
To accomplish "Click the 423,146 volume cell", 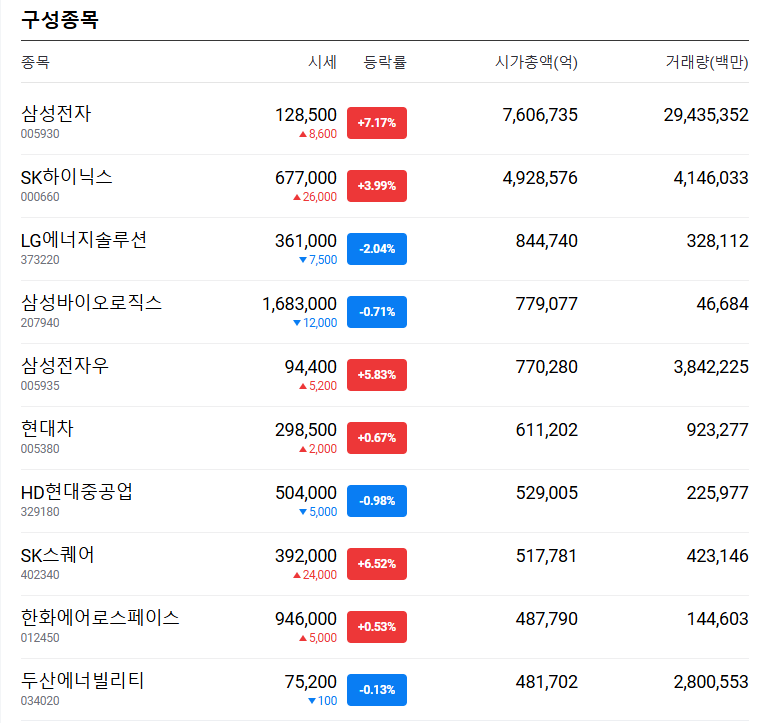I will 717,555.
